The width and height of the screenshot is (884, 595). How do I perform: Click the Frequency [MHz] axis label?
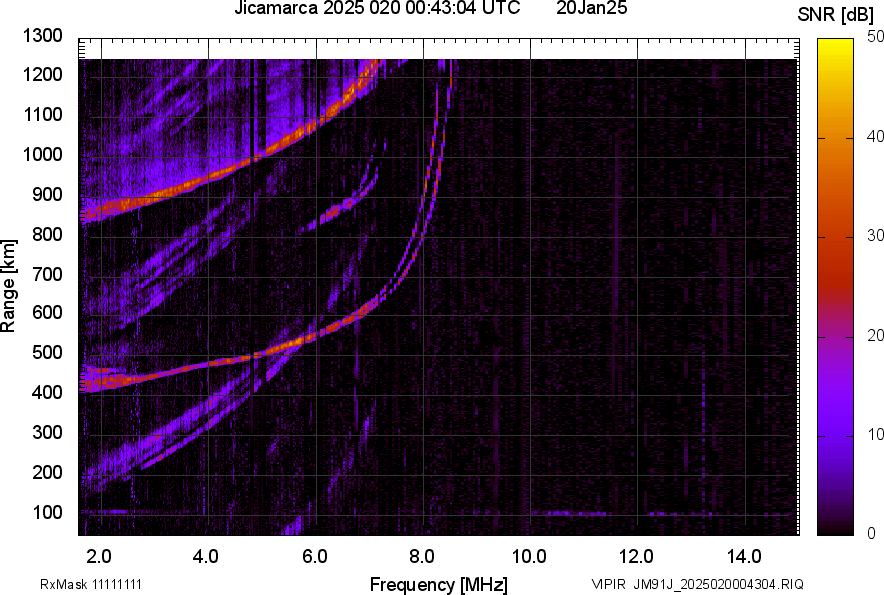(x=438, y=584)
